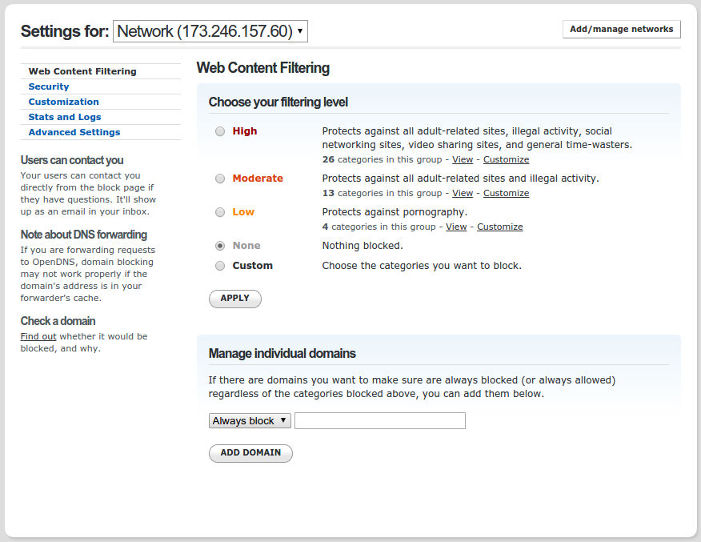The height and width of the screenshot is (542, 701).
Task: Click the High level label text
Action: [245, 131]
